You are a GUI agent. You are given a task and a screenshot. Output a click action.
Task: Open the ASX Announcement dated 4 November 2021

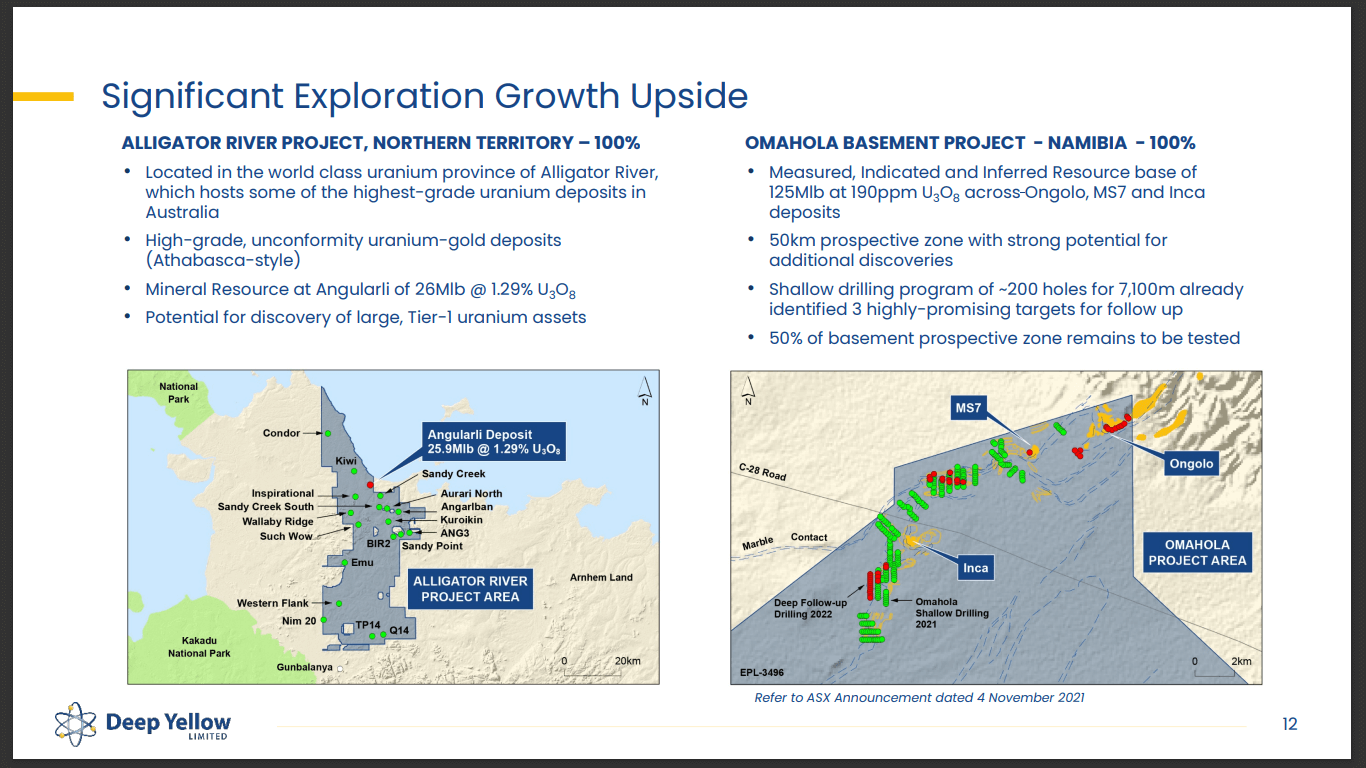[x=922, y=698]
